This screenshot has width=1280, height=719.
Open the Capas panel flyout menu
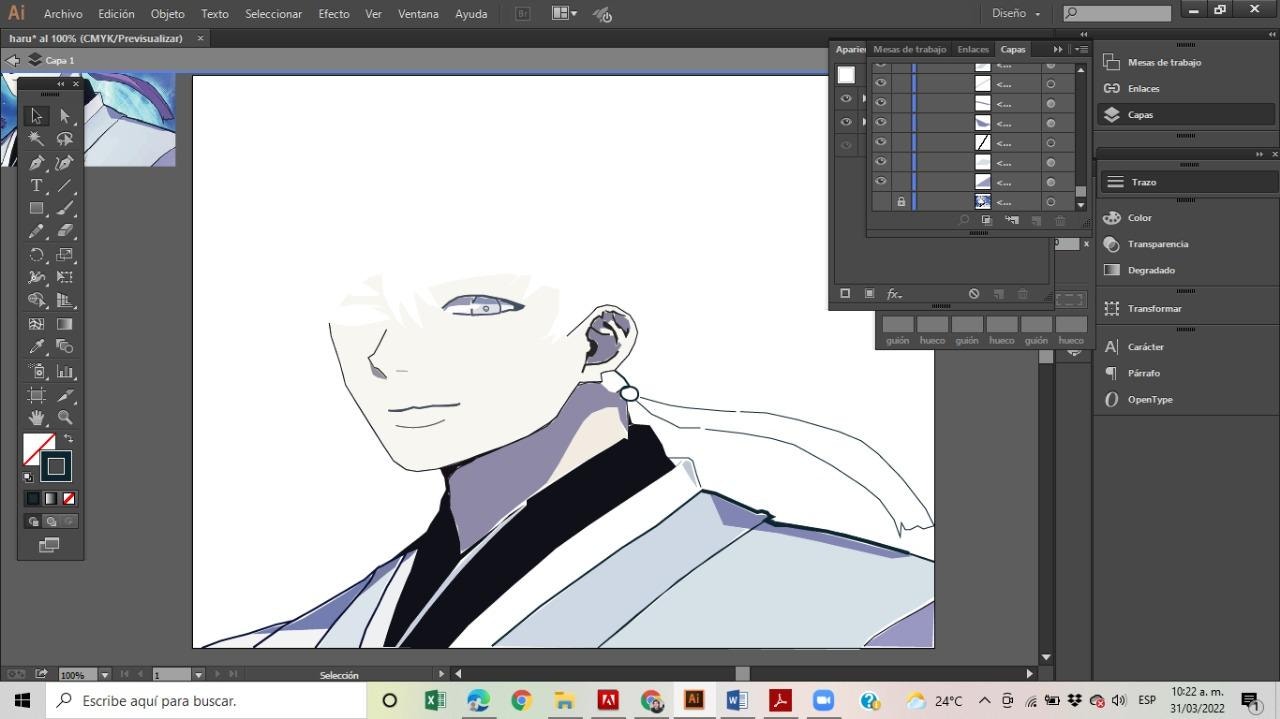click(1081, 49)
